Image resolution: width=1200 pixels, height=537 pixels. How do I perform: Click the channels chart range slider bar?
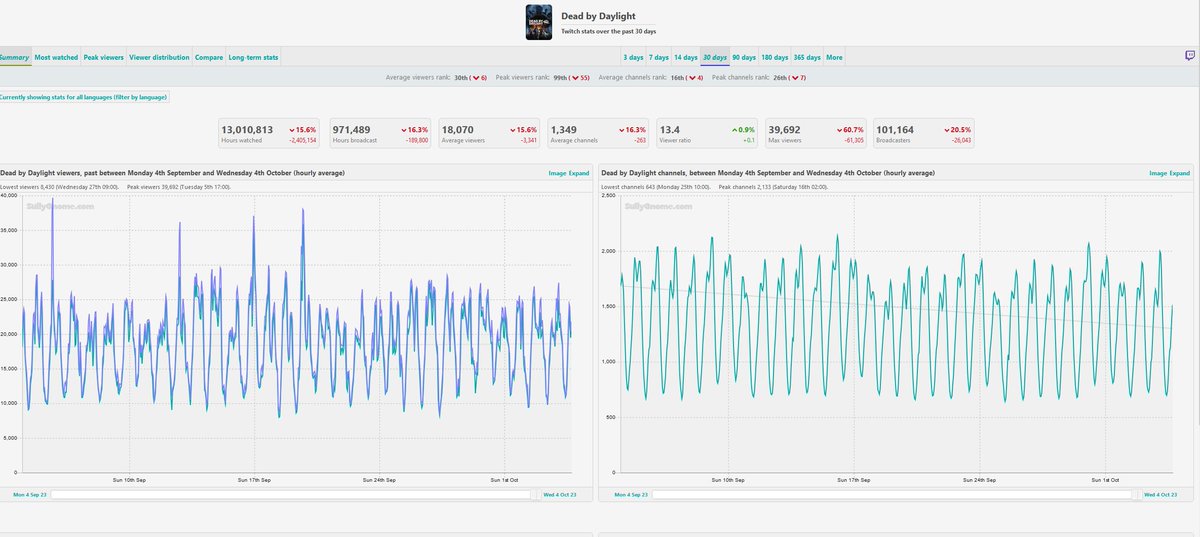click(892, 494)
